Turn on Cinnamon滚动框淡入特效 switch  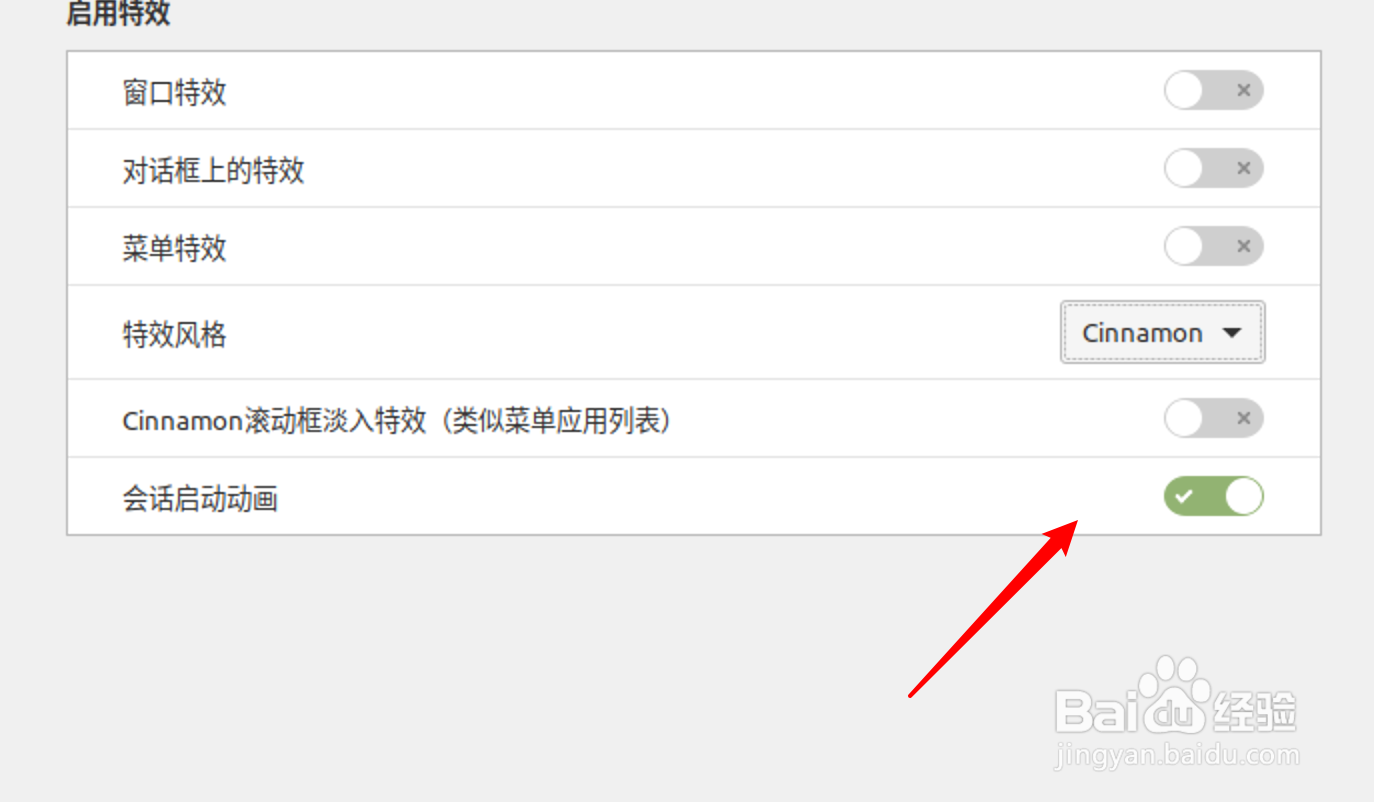(x=1214, y=419)
